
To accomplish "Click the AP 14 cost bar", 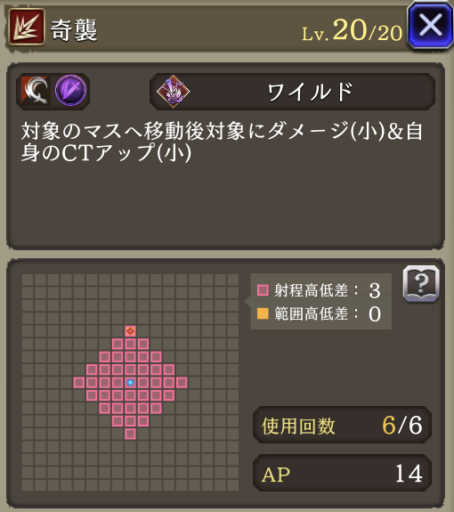I will tap(342, 473).
